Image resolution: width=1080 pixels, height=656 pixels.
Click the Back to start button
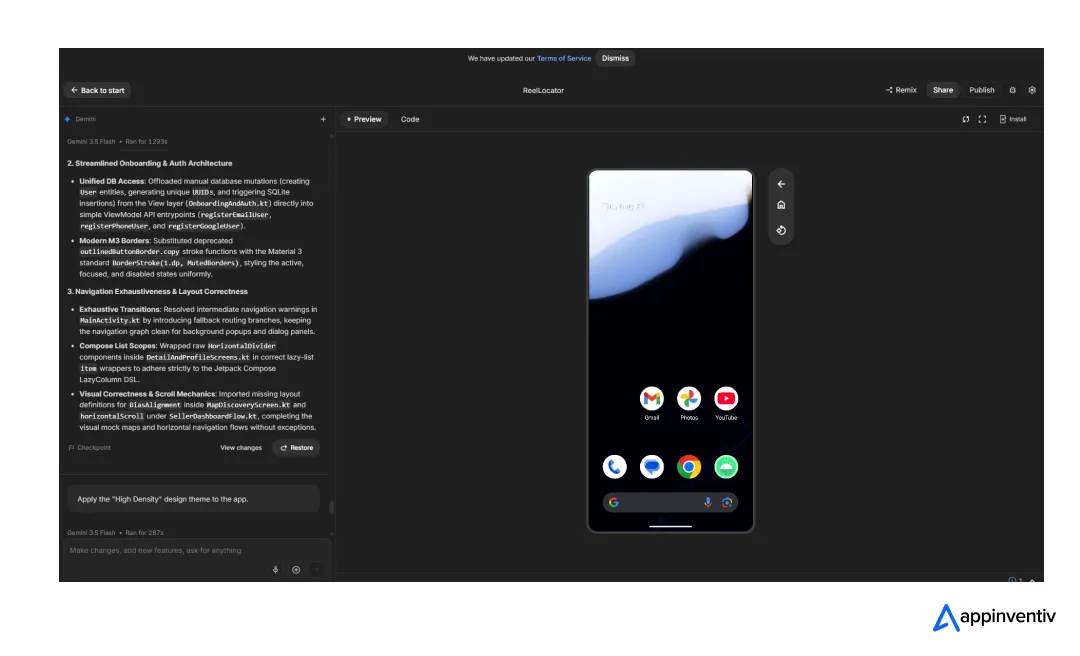[97, 90]
